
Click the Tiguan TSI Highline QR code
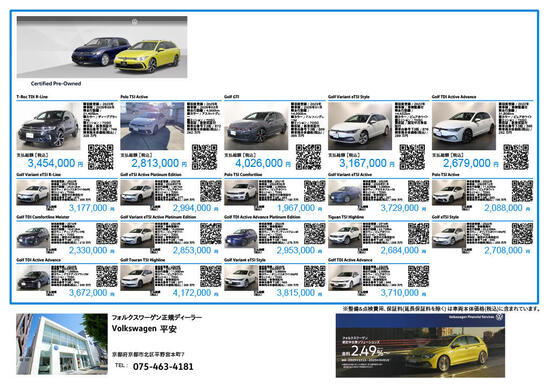[418, 234]
